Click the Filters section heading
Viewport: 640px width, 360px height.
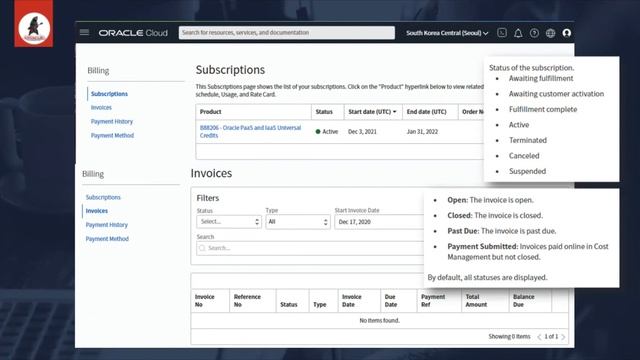(x=208, y=198)
